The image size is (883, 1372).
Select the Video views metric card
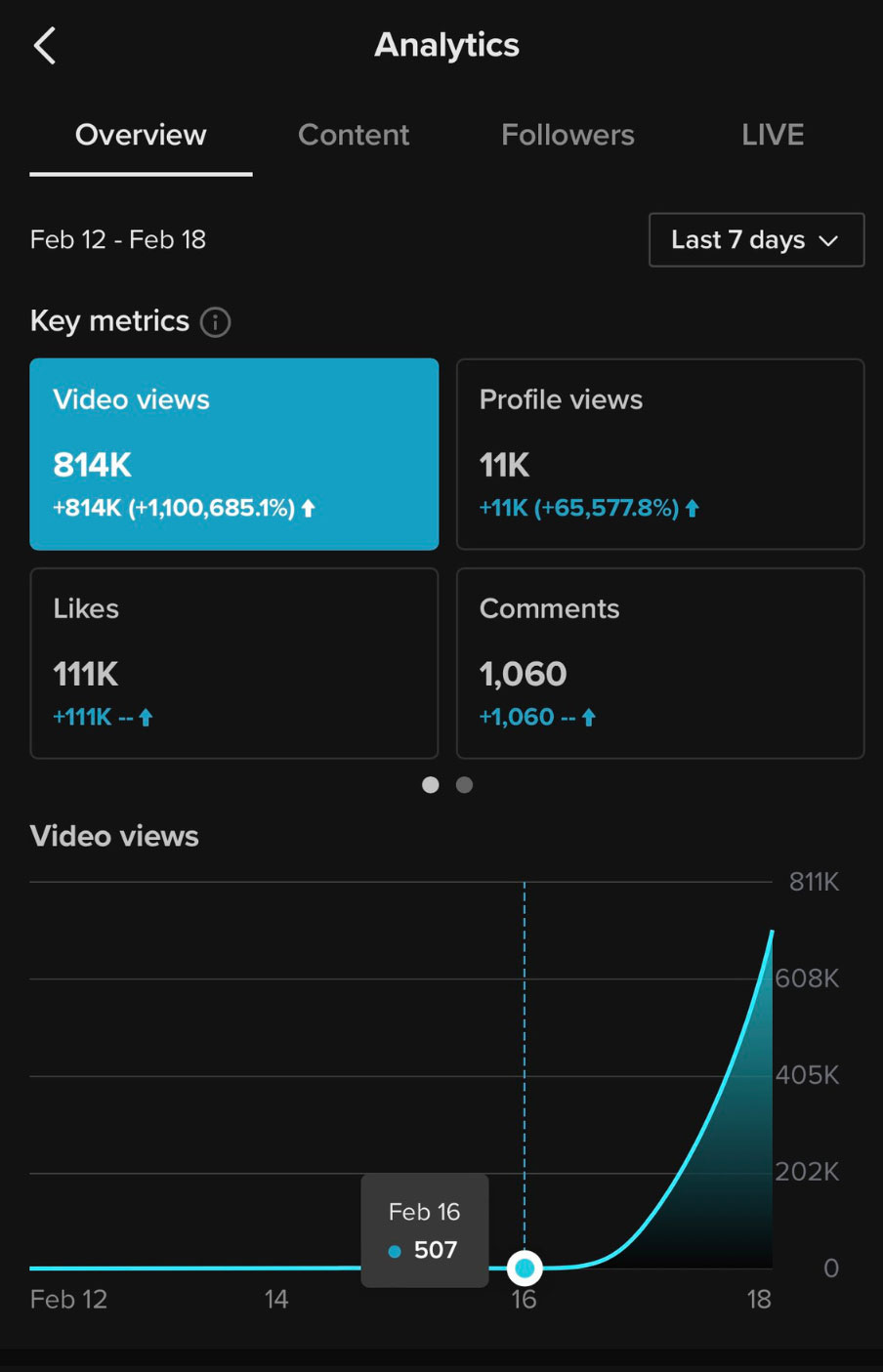(234, 454)
